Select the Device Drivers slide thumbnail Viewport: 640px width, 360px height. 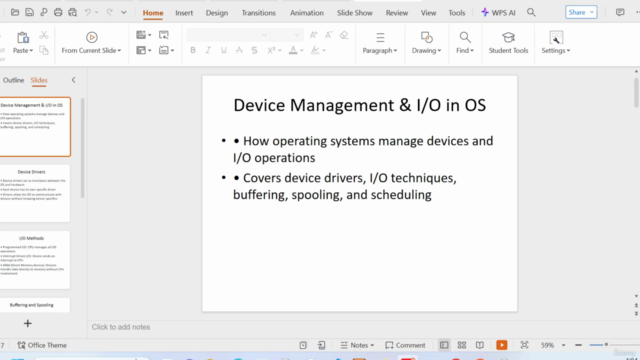pos(35,193)
